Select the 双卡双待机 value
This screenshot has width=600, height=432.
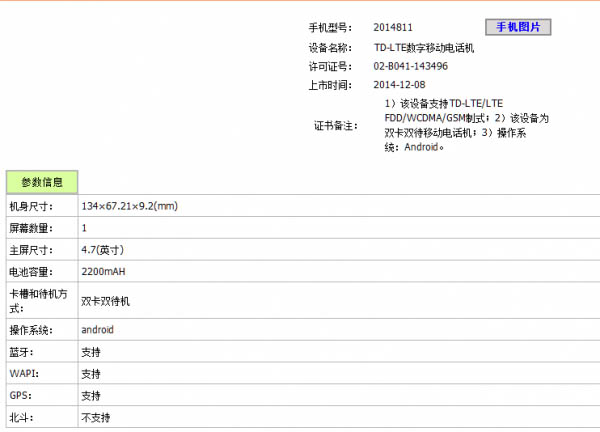106,301
